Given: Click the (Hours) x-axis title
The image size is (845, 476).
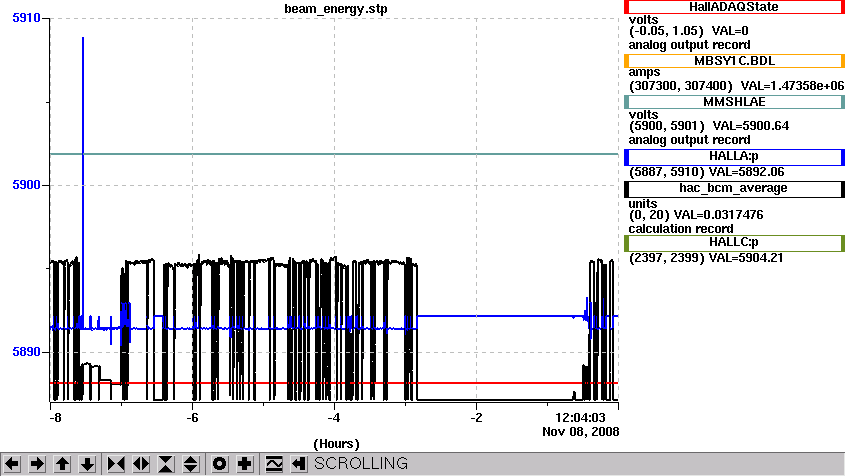Looking at the screenshot, I should tap(336, 444).
